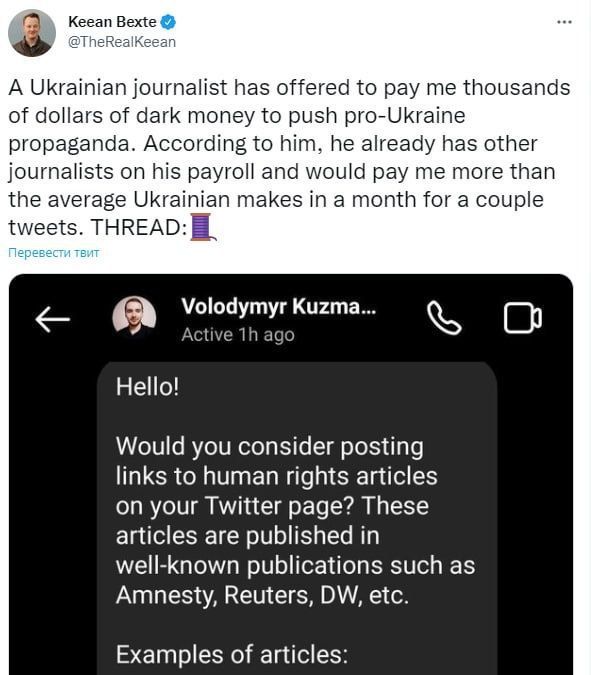
Task: Click the 'Would you consider posting' message text
Action: click(269, 447)
